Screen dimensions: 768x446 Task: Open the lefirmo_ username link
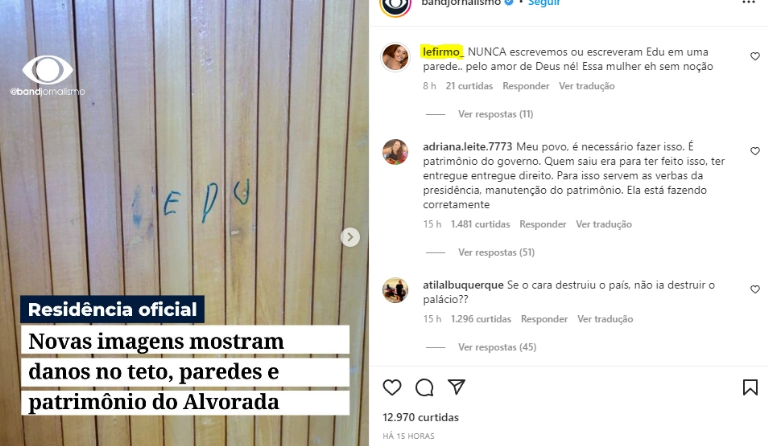pos(443,52)
